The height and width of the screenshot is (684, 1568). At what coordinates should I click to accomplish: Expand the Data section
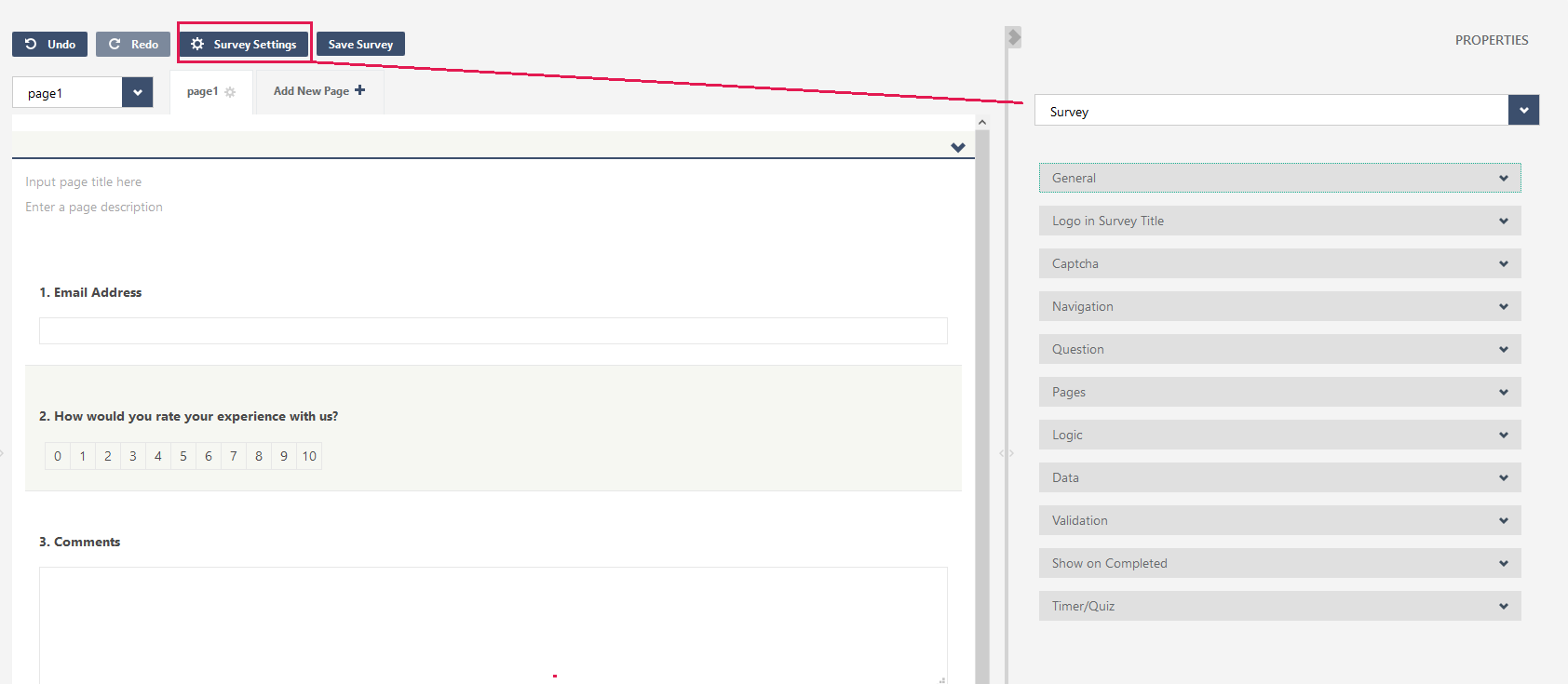(x=1280, y=477)
